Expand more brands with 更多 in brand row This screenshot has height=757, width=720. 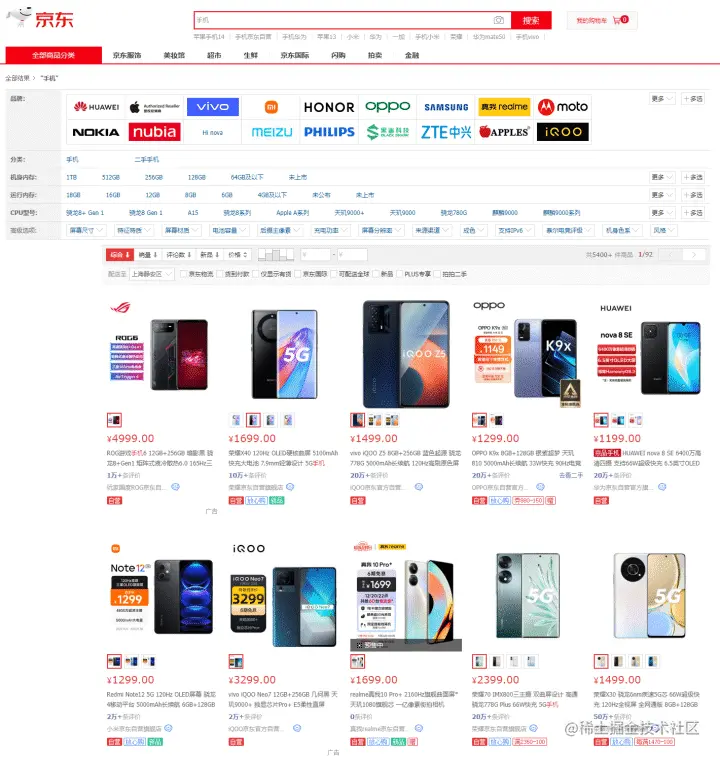point(662,98)
